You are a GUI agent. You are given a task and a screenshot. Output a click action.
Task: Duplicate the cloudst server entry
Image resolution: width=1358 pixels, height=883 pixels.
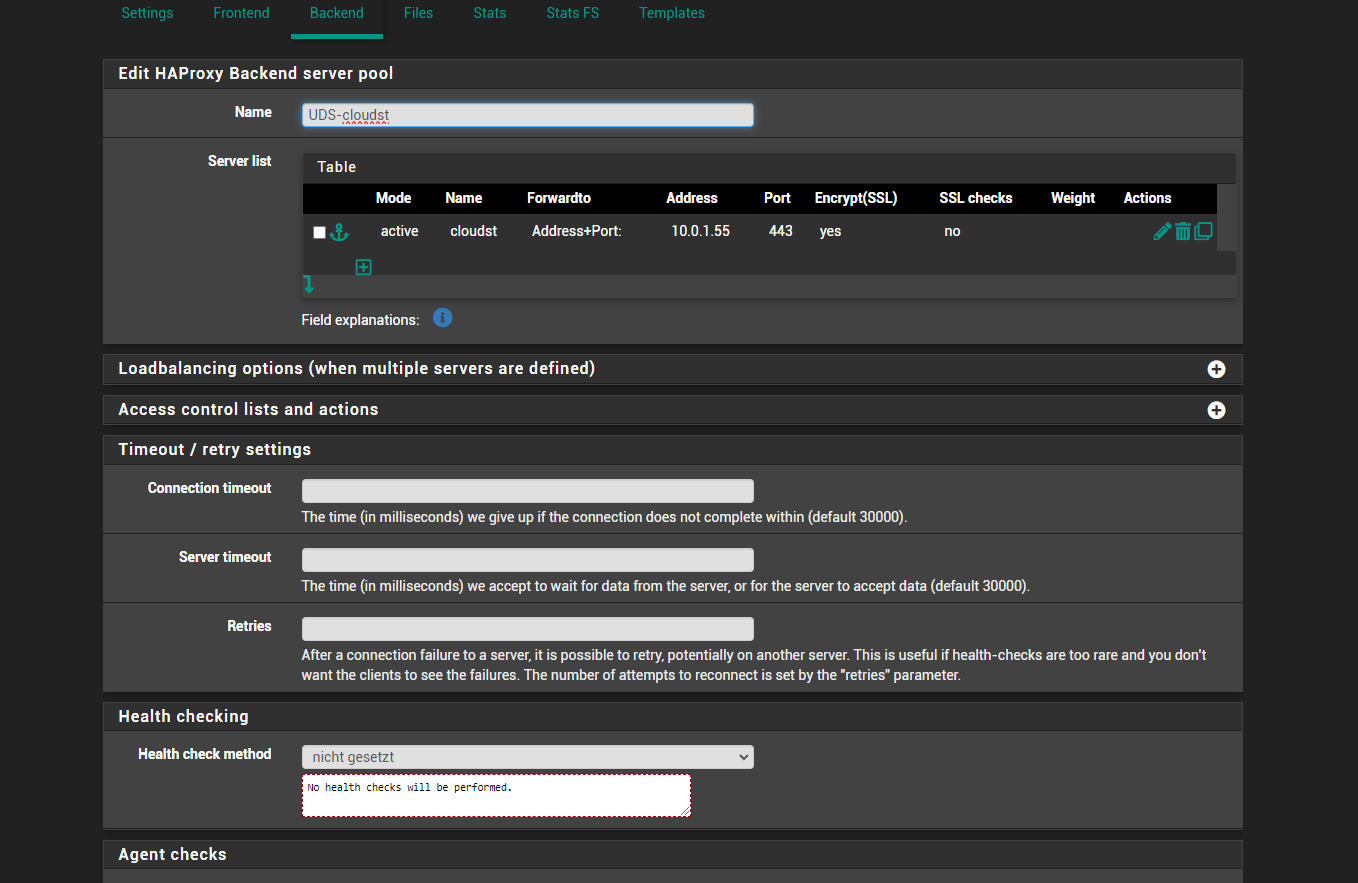point(1204,231)
